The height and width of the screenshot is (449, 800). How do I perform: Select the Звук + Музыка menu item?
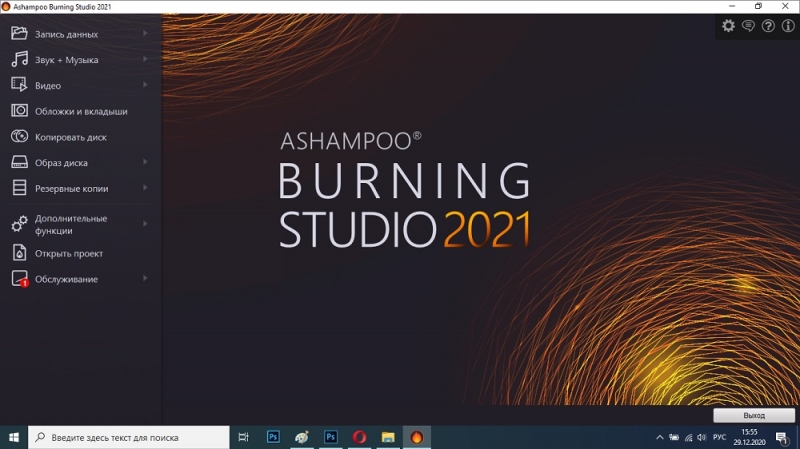click(x=81, y=59)
